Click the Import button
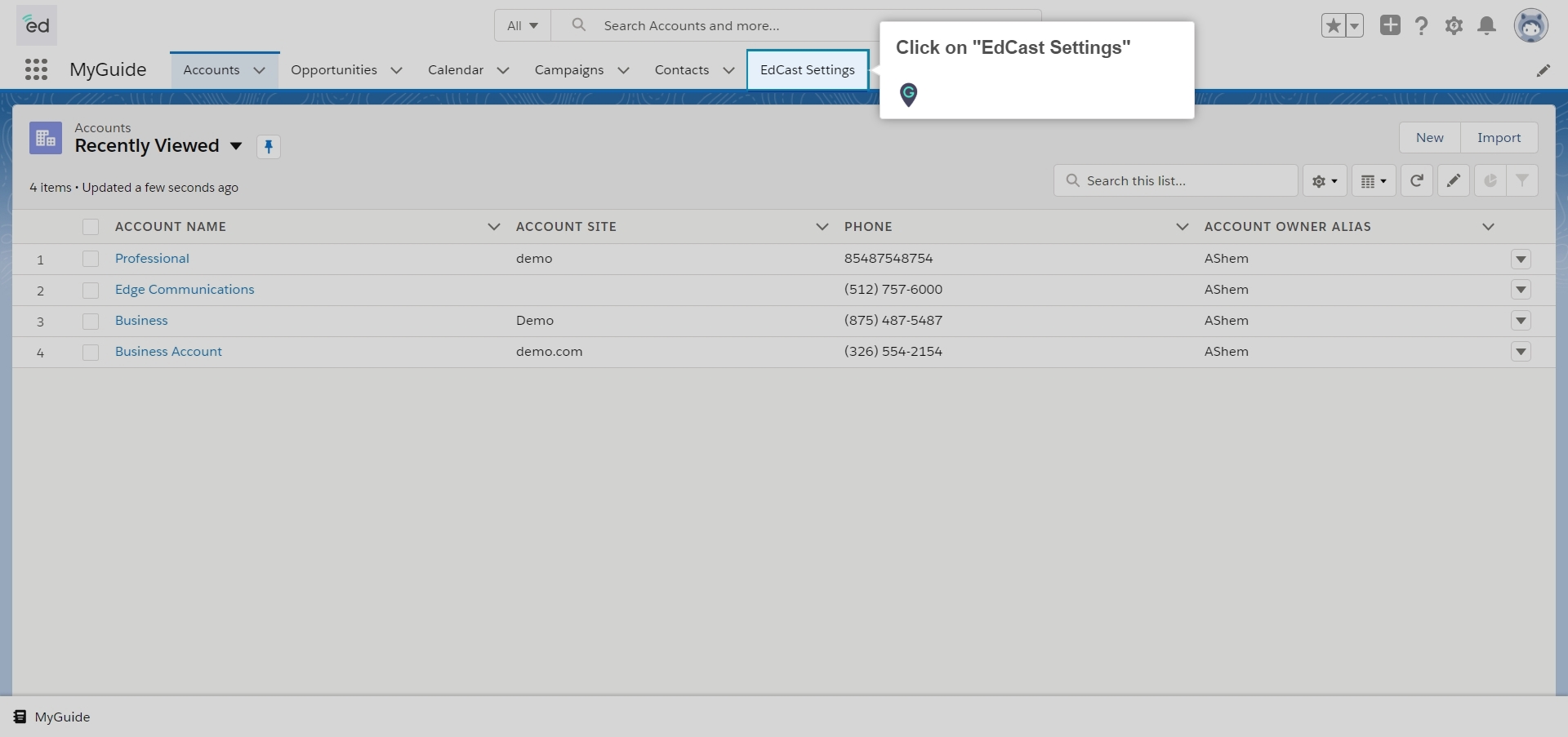 1499,138
